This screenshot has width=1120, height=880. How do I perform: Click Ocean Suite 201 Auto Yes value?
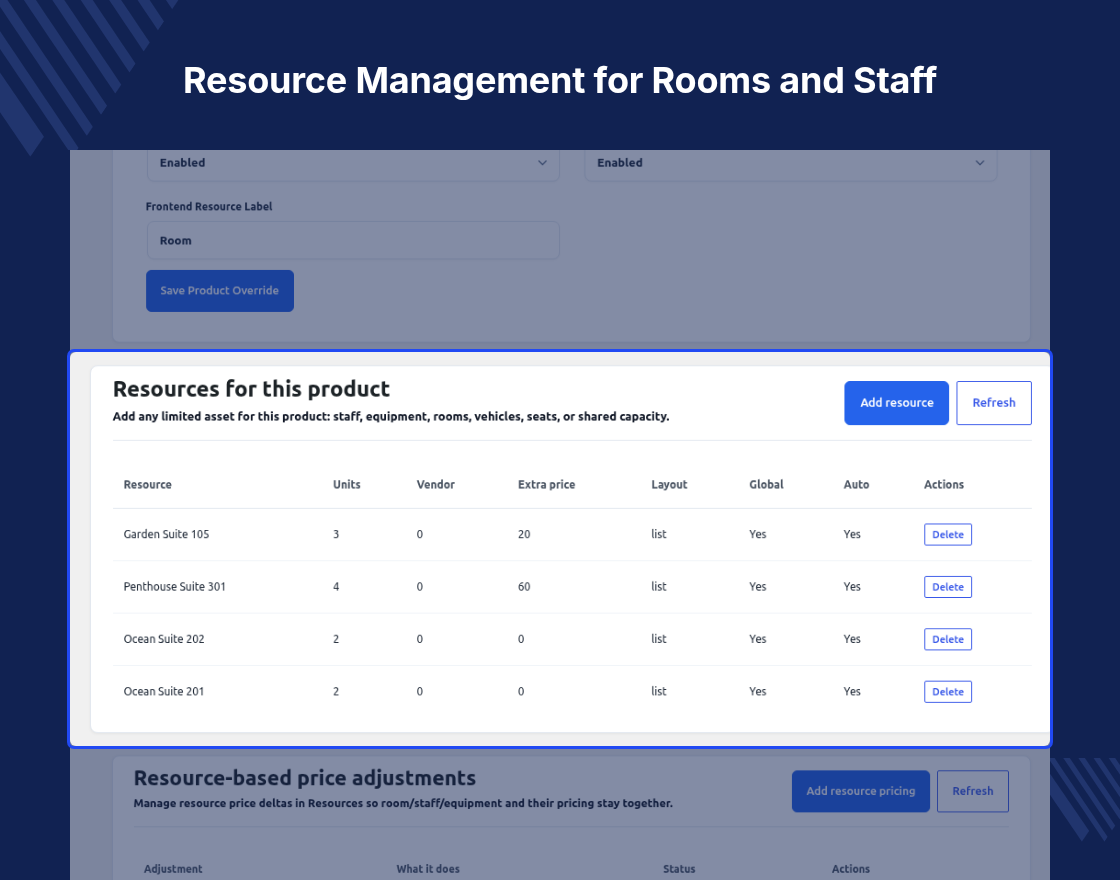point(851,691)
